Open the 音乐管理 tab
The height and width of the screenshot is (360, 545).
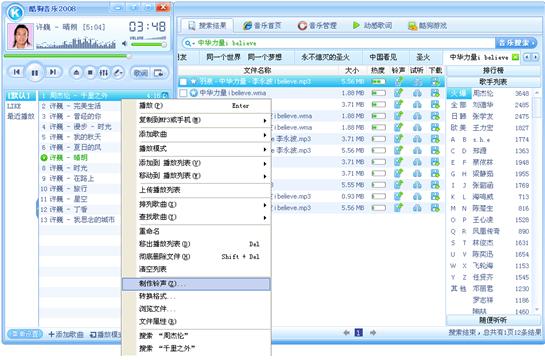317,25
